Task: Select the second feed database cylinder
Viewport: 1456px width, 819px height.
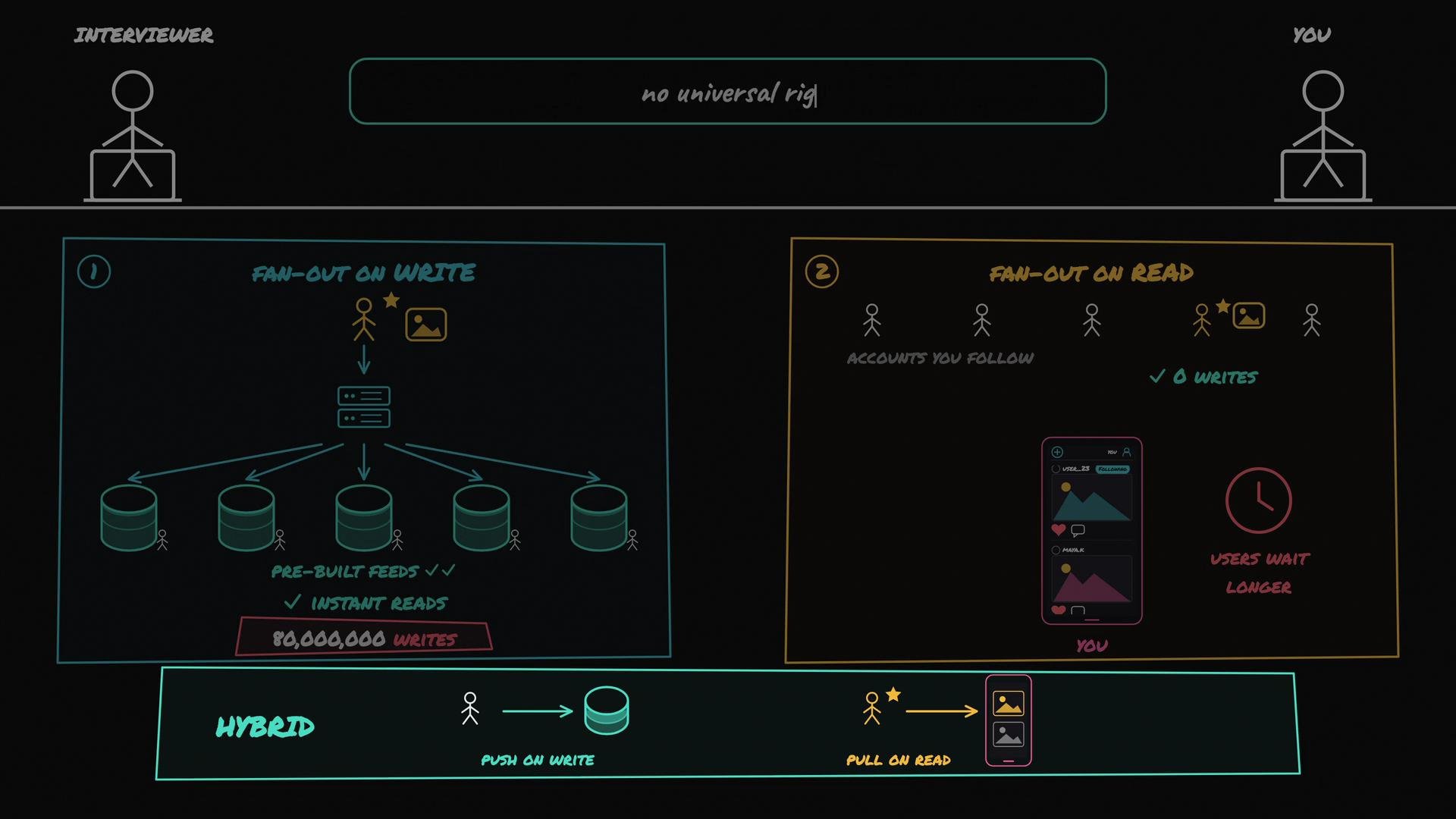Action: [246, 517]
